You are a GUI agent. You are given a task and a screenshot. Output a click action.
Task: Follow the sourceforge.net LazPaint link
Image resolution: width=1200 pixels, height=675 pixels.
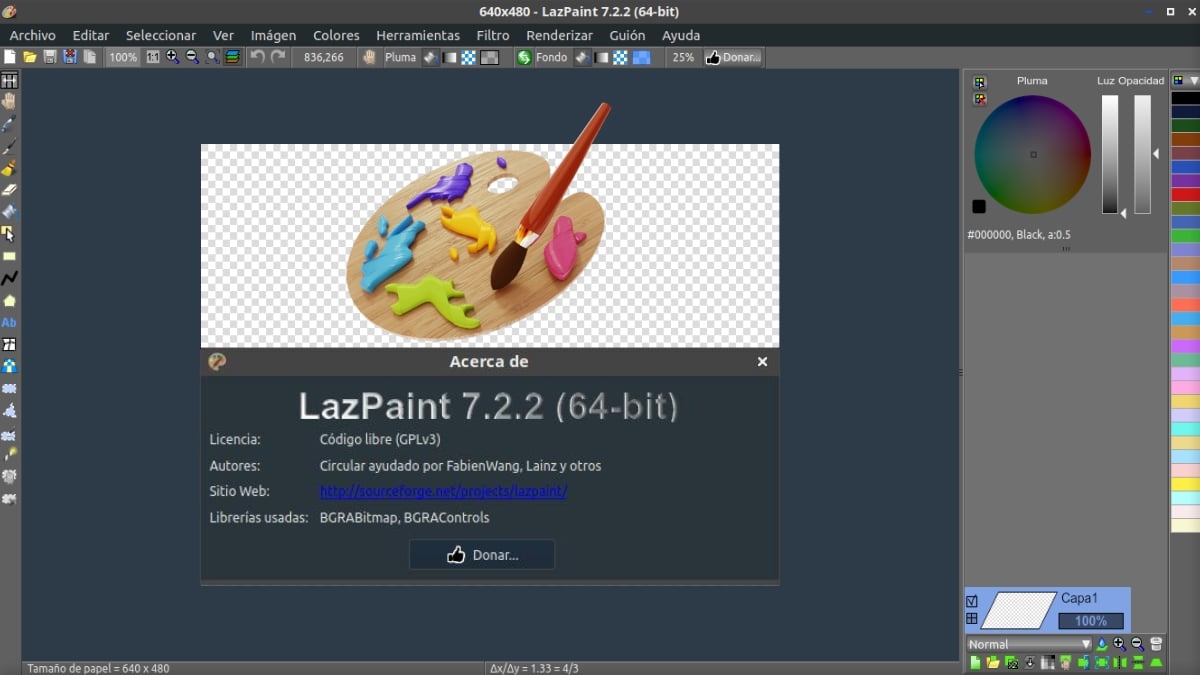point(443,491)
